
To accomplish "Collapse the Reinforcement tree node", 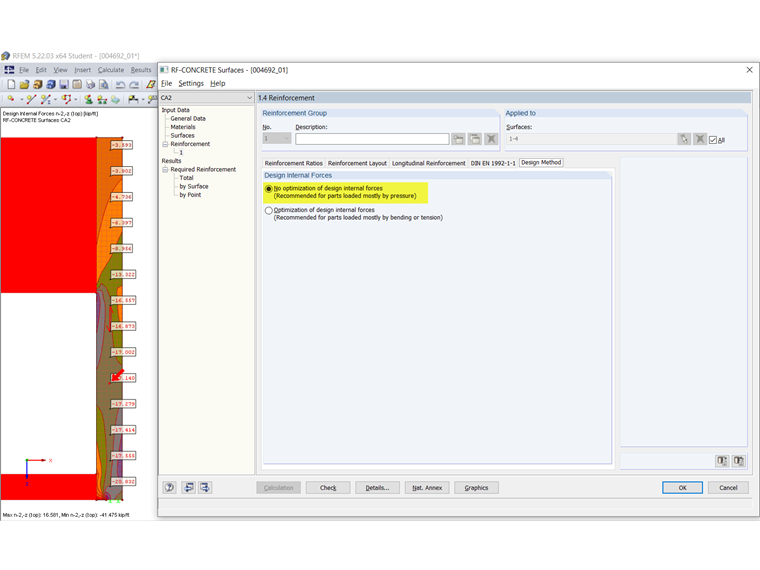I will pyautogui.click(x=165, y=144).
